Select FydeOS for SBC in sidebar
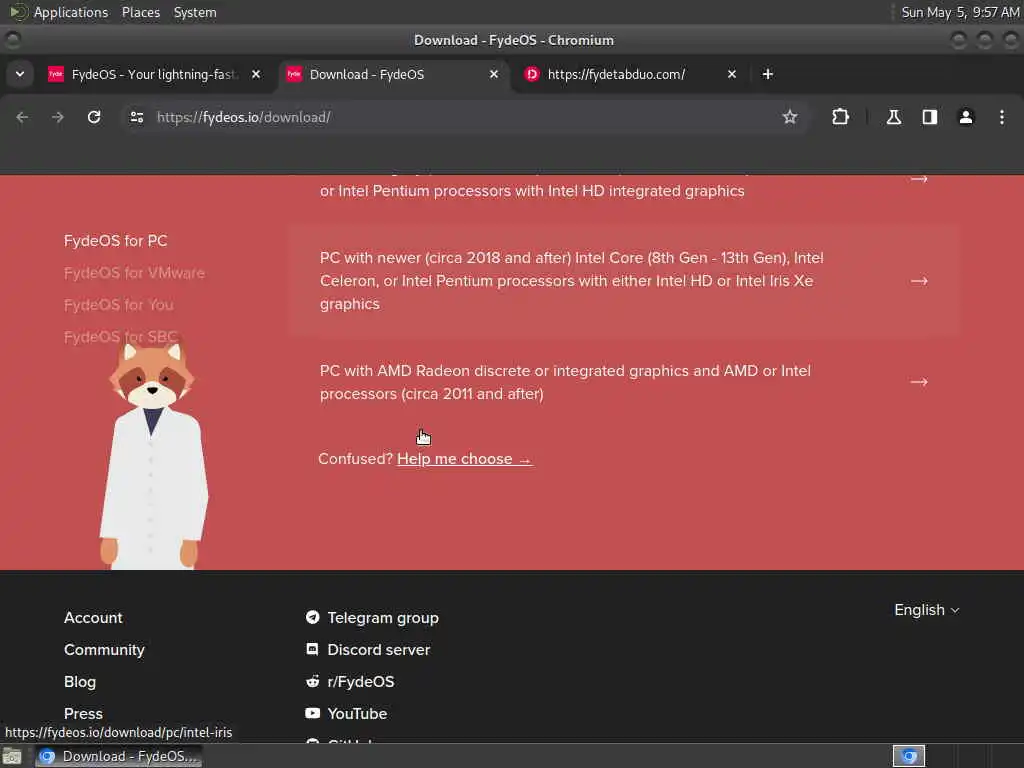Image resolution: width=1024 pixels, height=768 pixels. 120,336
